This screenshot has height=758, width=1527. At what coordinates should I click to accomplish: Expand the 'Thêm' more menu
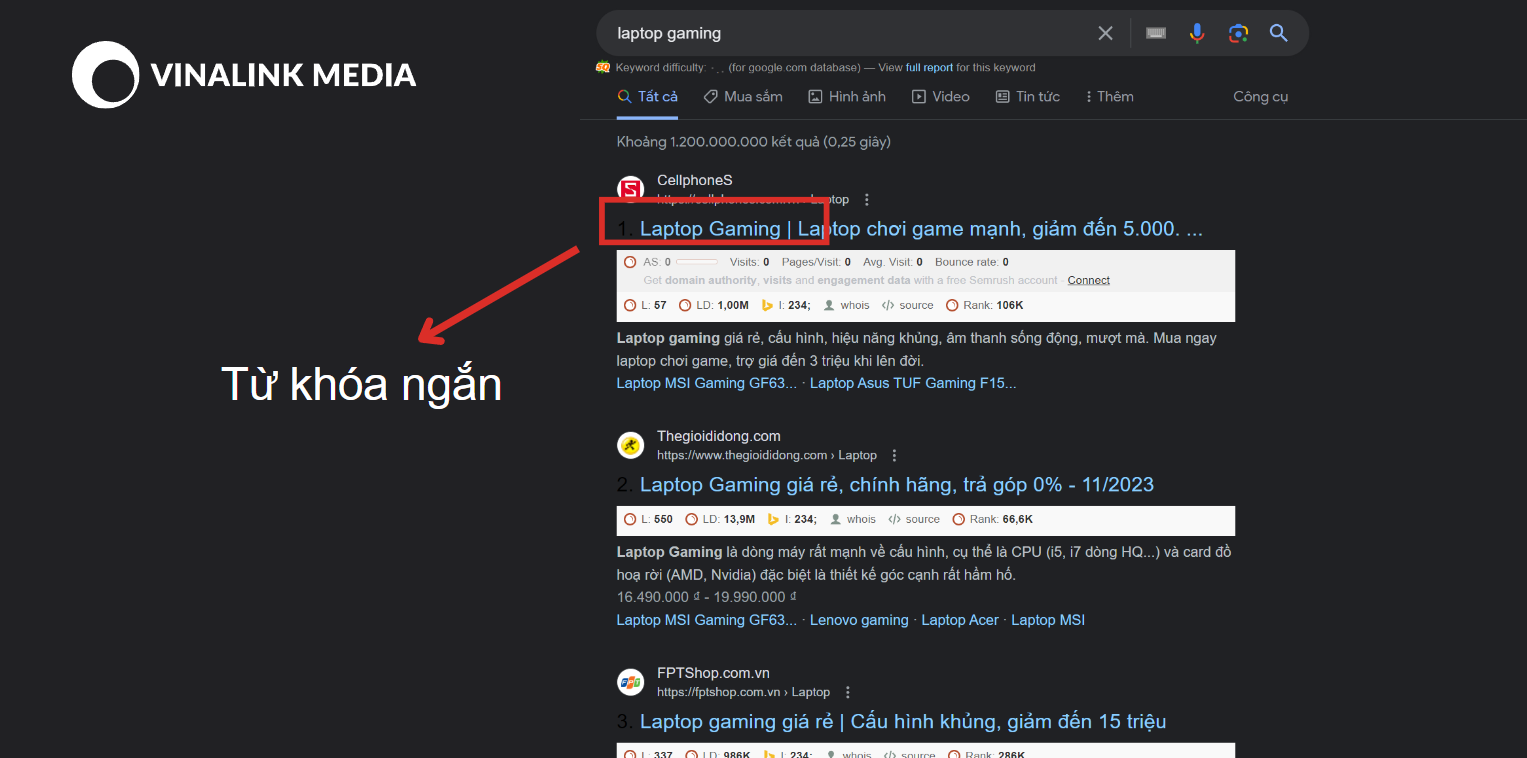tap(1109, 96)
